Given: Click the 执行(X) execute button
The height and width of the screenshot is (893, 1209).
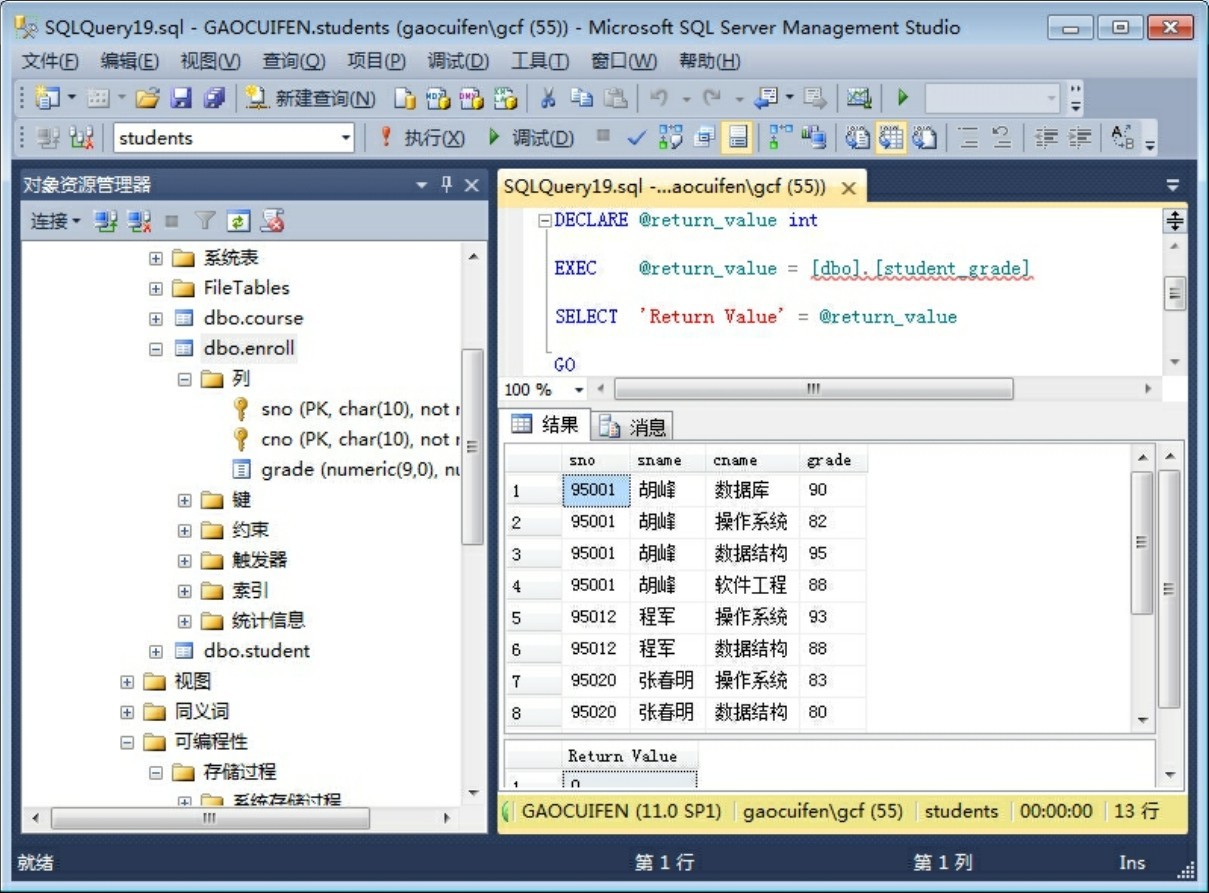Looking at the screenshot, I should [422, 138].
